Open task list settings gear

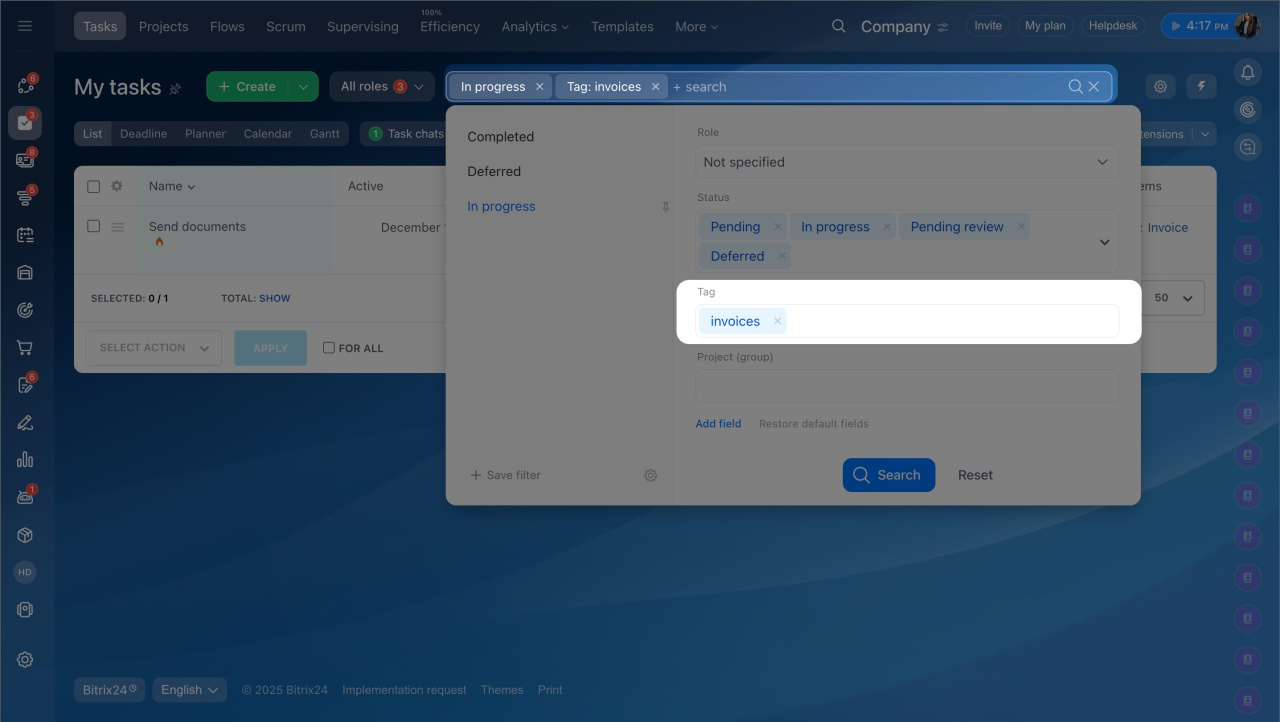click(1160, 87)
